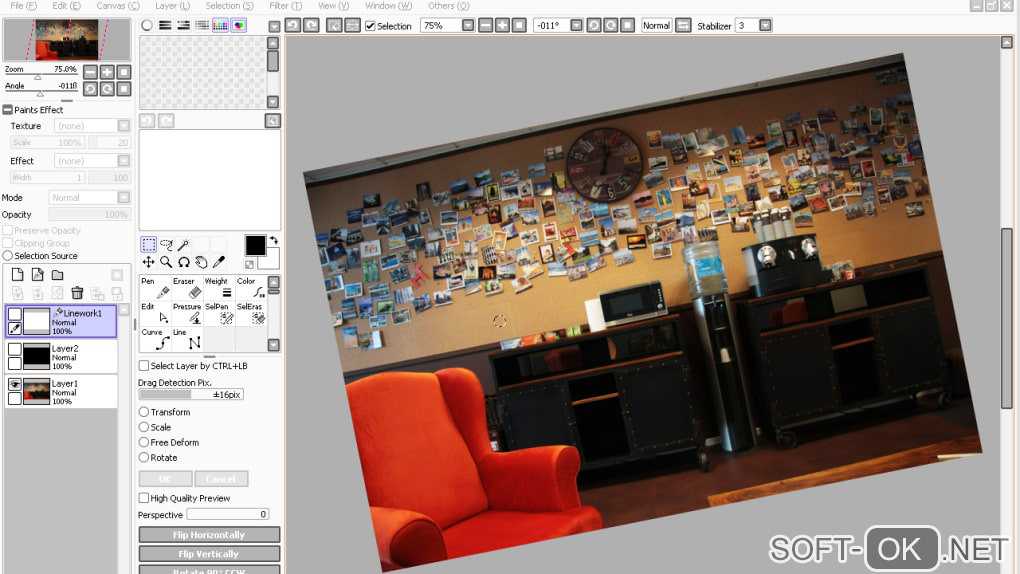Choose the Edit linework tool
Image resolution: width=1020 pixels, height=574 pixels.
click(155, 313)
